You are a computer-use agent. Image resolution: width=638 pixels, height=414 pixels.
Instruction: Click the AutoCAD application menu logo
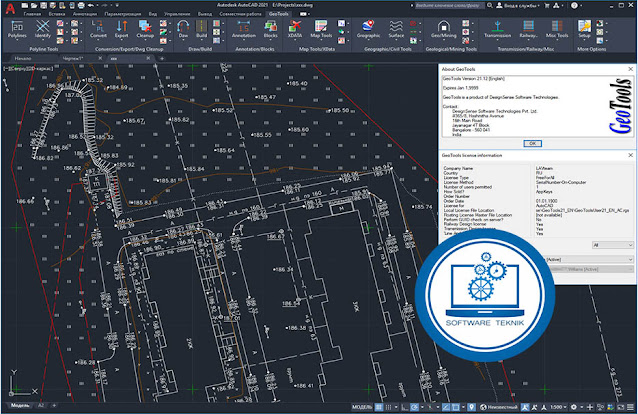tap(10, 9)
